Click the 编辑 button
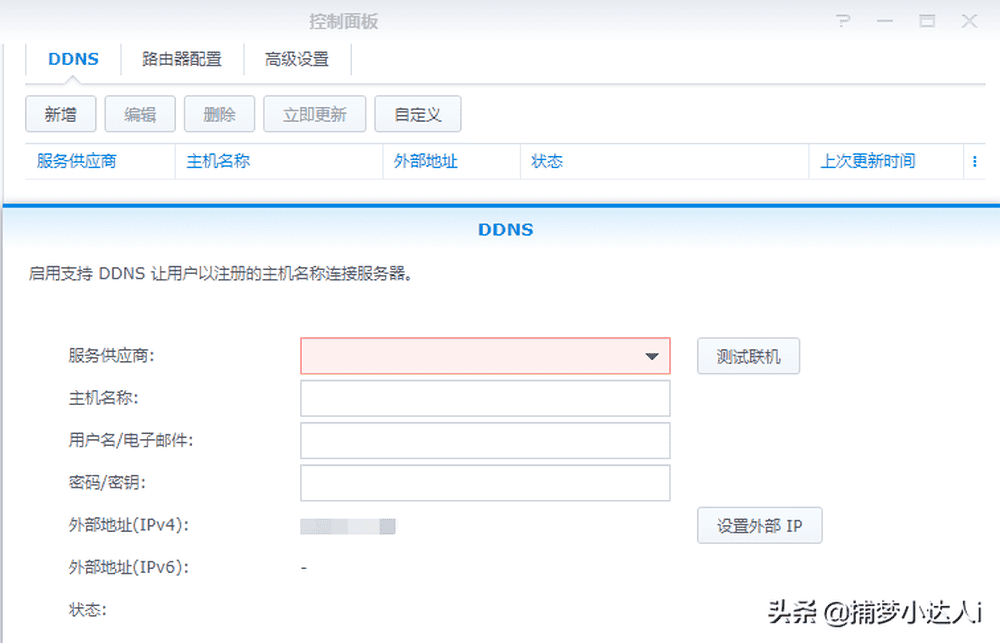The image size is (1000, 643). (x=139, y=113)
